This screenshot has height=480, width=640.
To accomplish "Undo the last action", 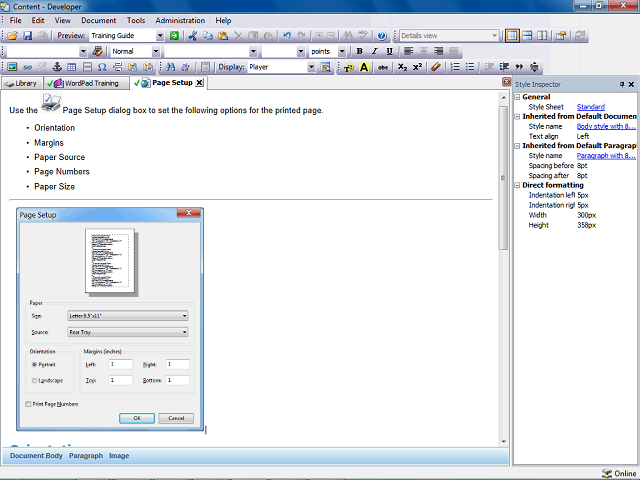I will click(287, 36).
